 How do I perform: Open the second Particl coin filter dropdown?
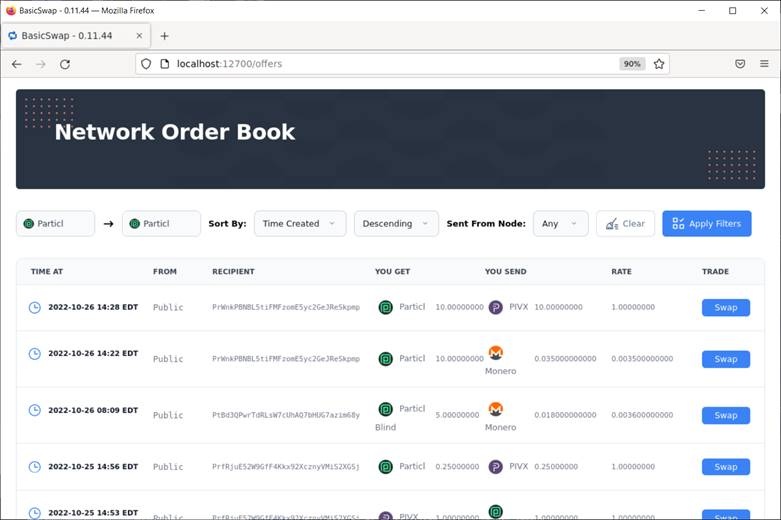(x=161, y=224)
